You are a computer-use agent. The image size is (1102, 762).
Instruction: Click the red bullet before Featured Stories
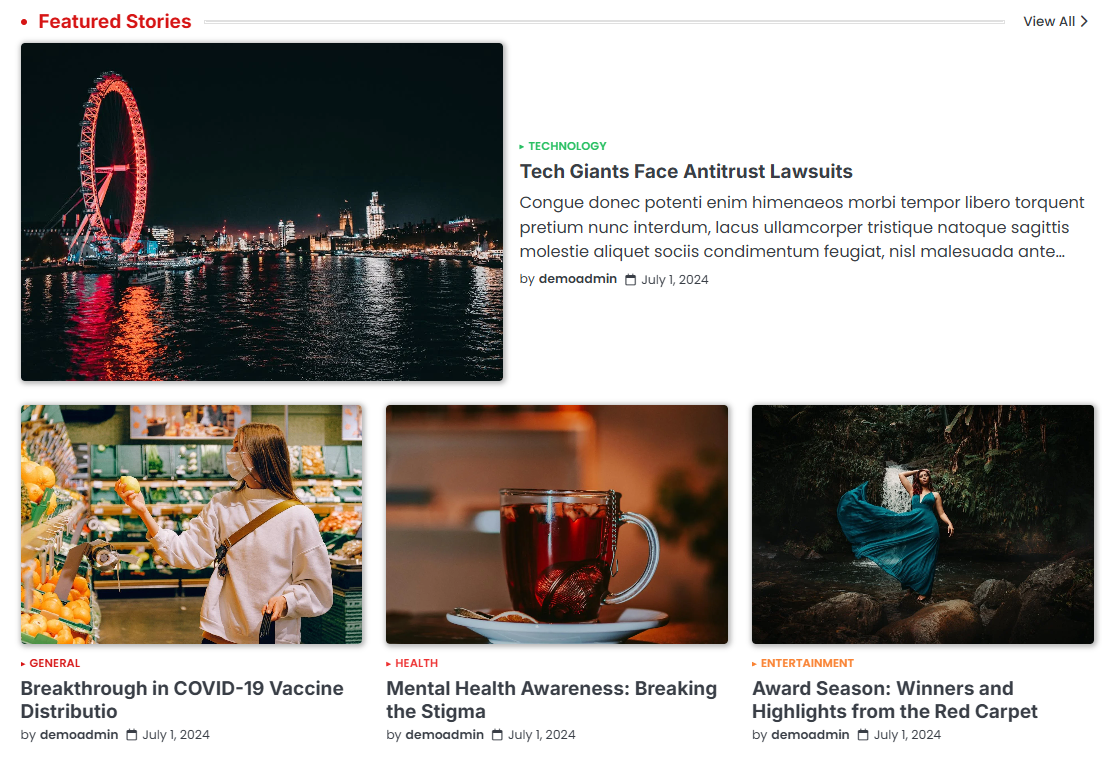coord(25,22)
